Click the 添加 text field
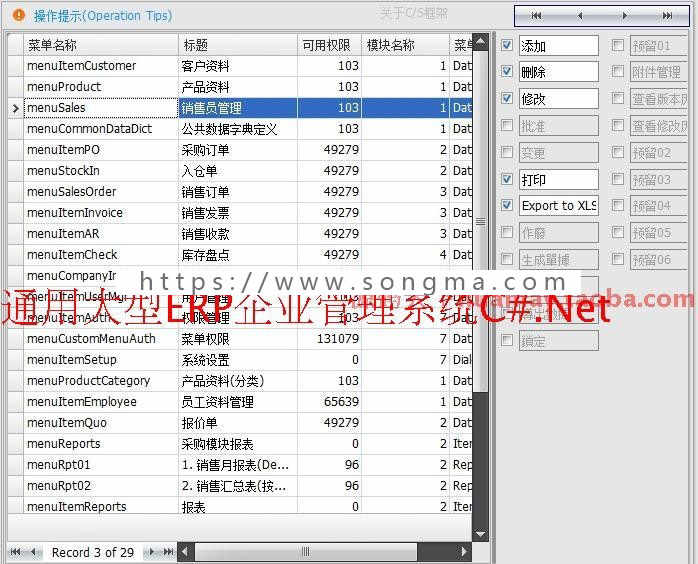The image size is (698, 564). [x=559, y=46]
